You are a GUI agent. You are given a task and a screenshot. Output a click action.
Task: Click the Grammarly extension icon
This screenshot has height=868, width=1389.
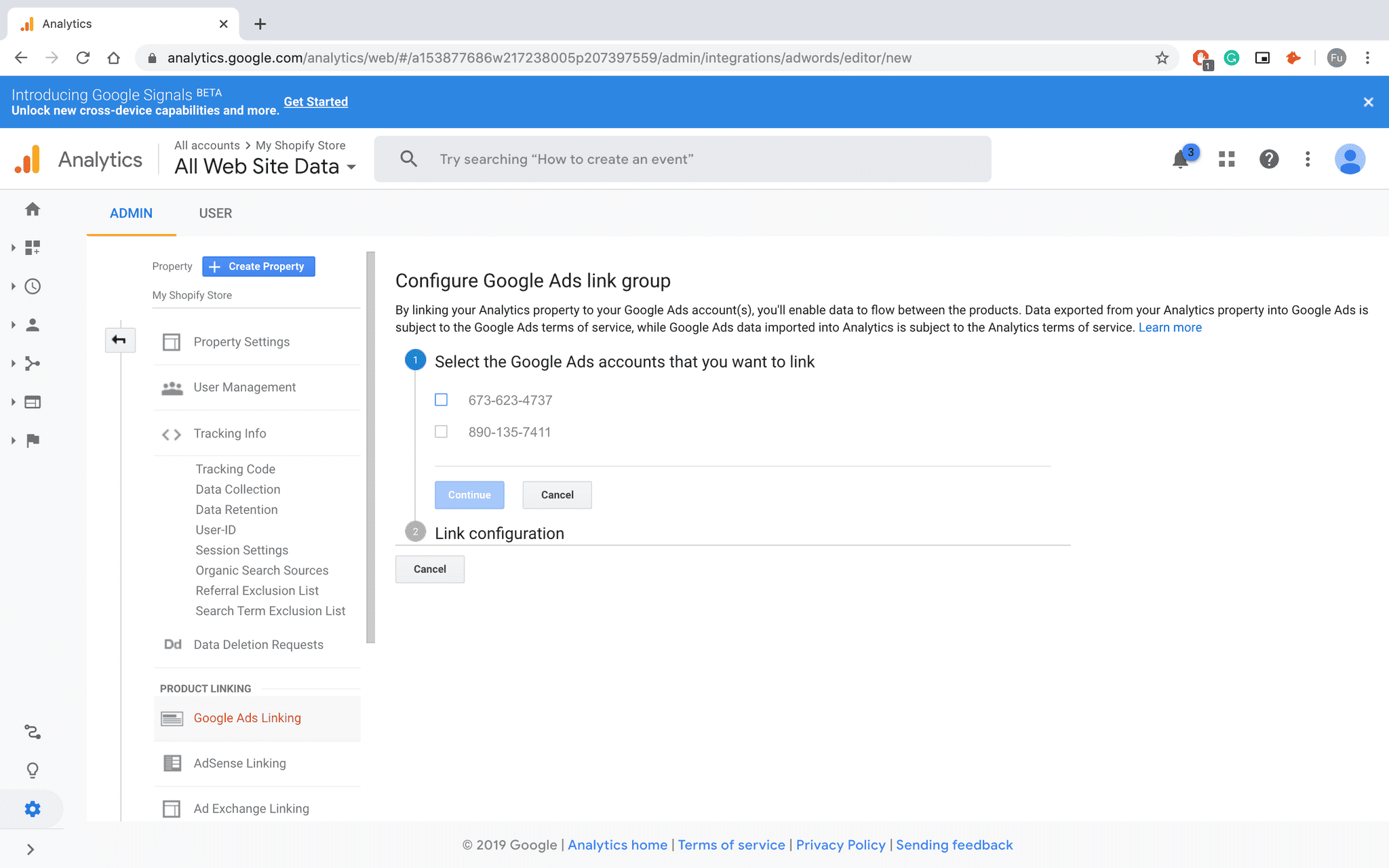pyautogui.click(x=1232, y=58)
